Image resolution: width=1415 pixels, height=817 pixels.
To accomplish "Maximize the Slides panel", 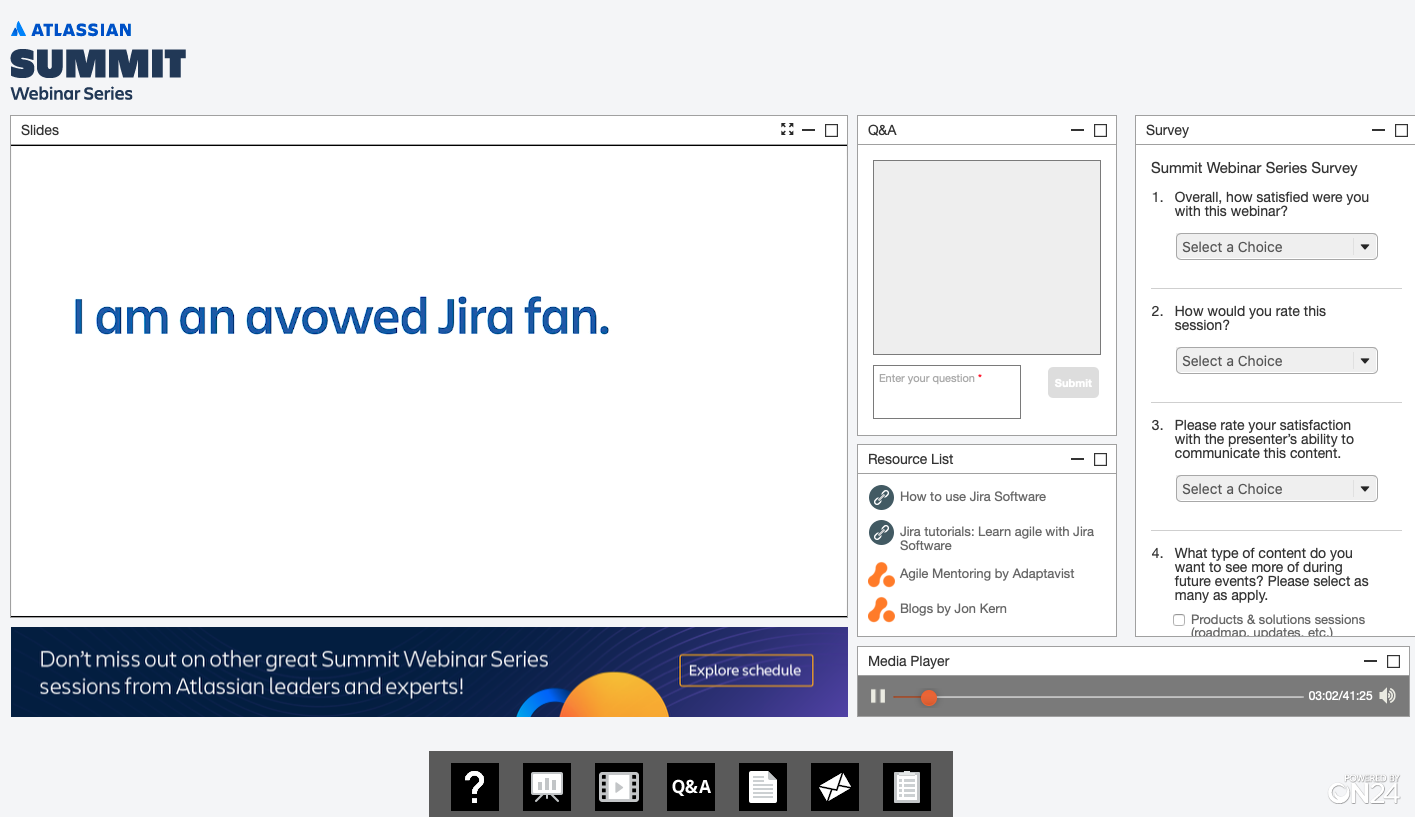I will tap(831, 130).
